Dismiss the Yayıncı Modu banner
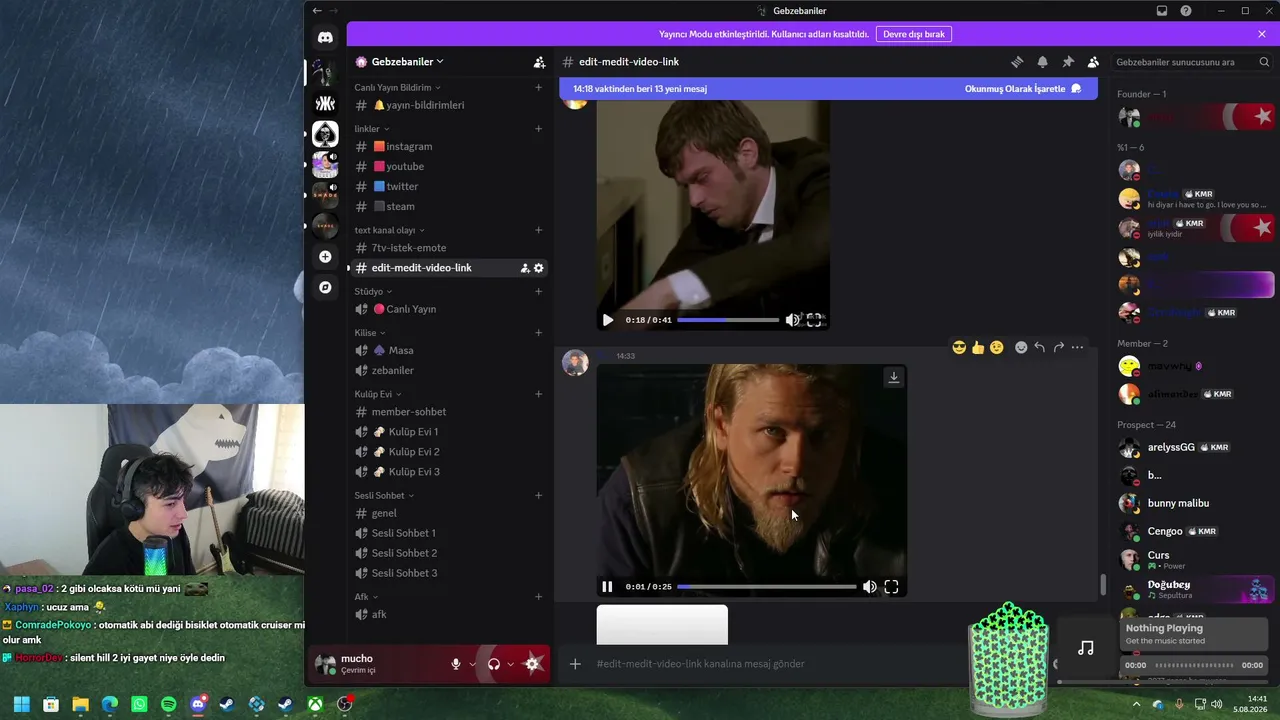Image resolution: width=1280 pixels, height=720 pixels. (x=1262, y=34)
